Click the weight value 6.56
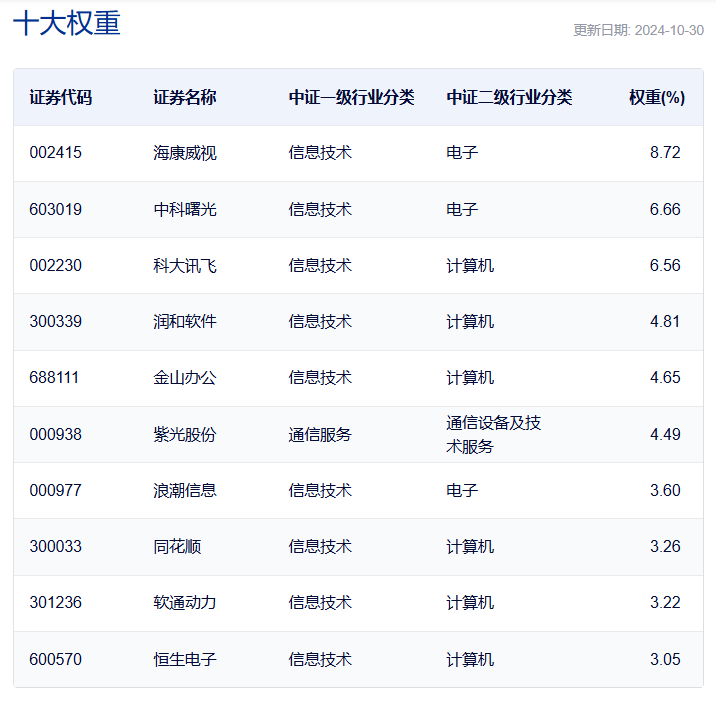Screen dimensions: 716x710 click(665, 265)
